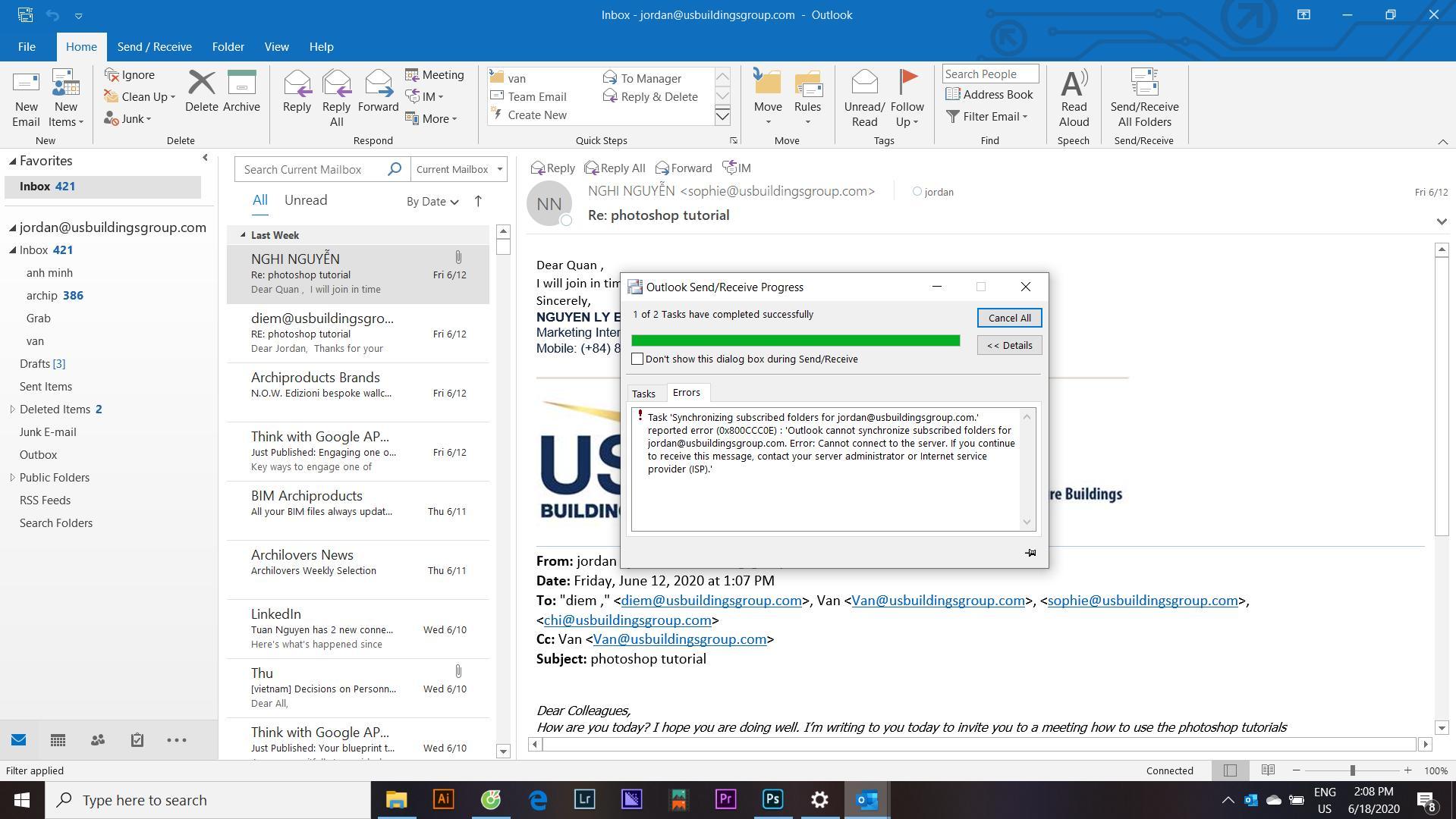Open Archiproducts Brands email
This screenshot has height=819, width=1456.
coord(358,392)
